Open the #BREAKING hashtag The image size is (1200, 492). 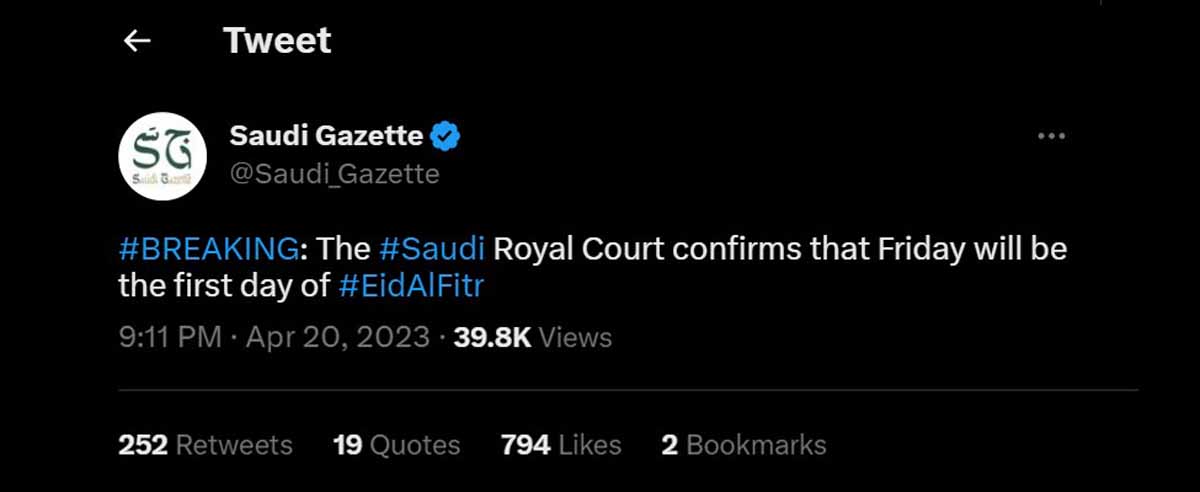click(208, 249)
